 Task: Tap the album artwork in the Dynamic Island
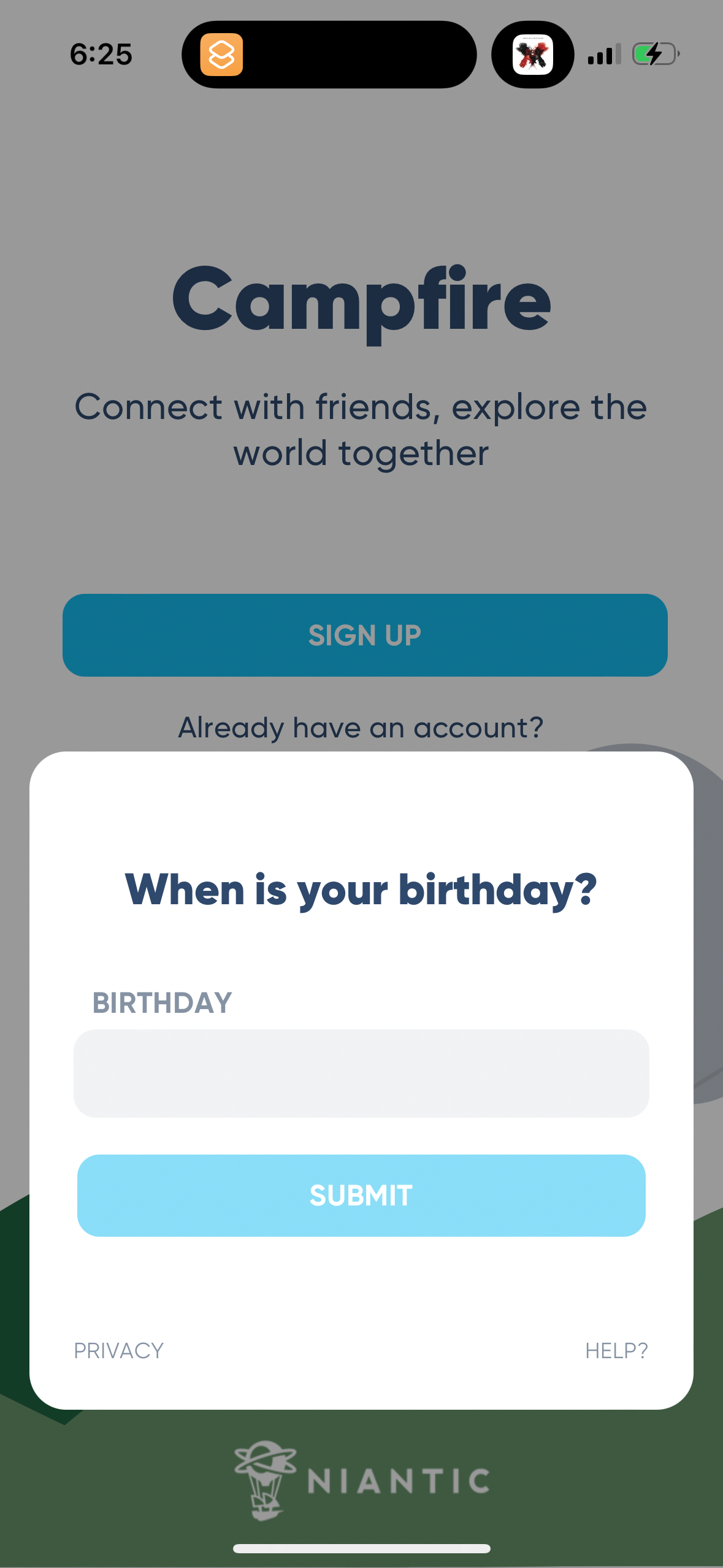click(x=532, y=55)
